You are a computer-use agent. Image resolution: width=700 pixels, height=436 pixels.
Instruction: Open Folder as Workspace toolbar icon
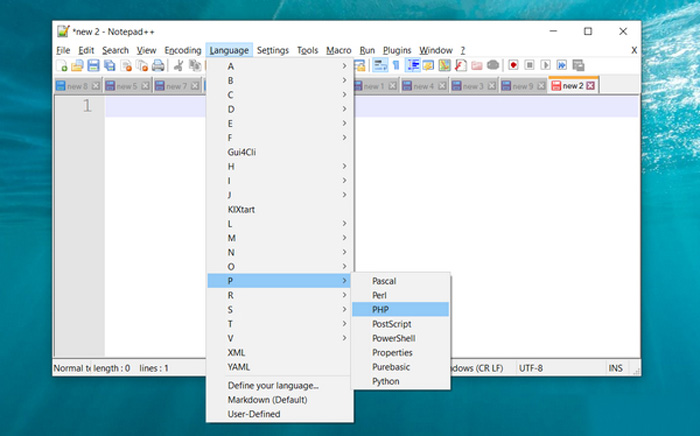click(477, 66)
